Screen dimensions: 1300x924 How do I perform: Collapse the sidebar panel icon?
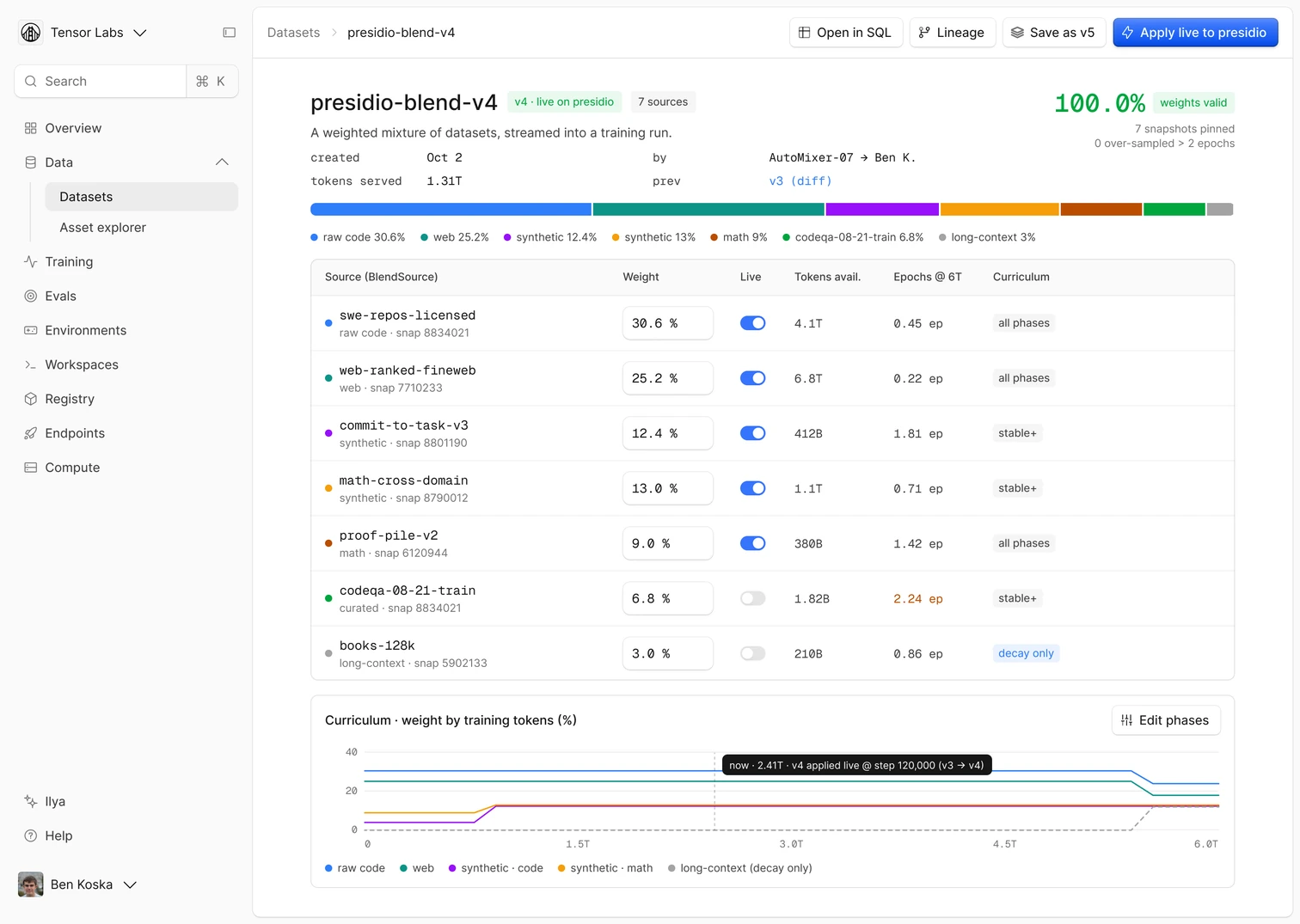229,33
